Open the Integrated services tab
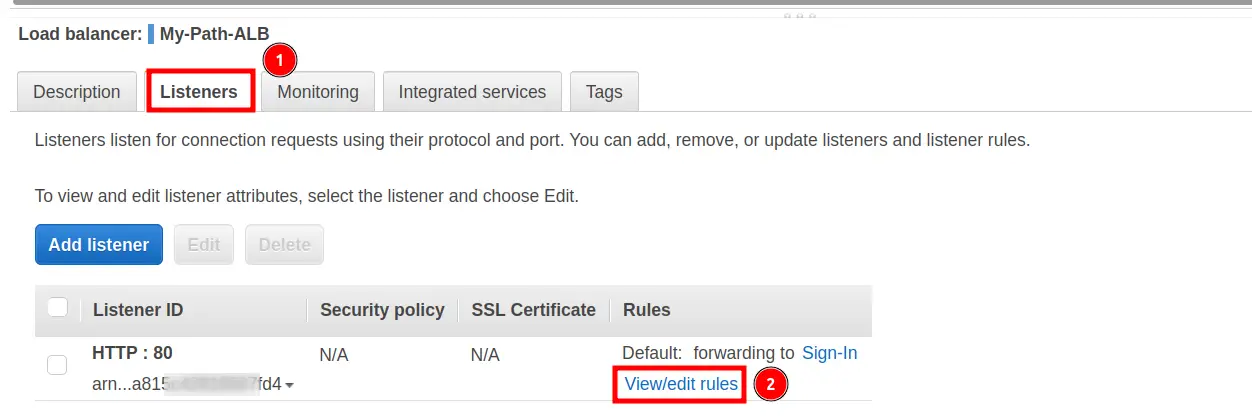 coord(472,92)
